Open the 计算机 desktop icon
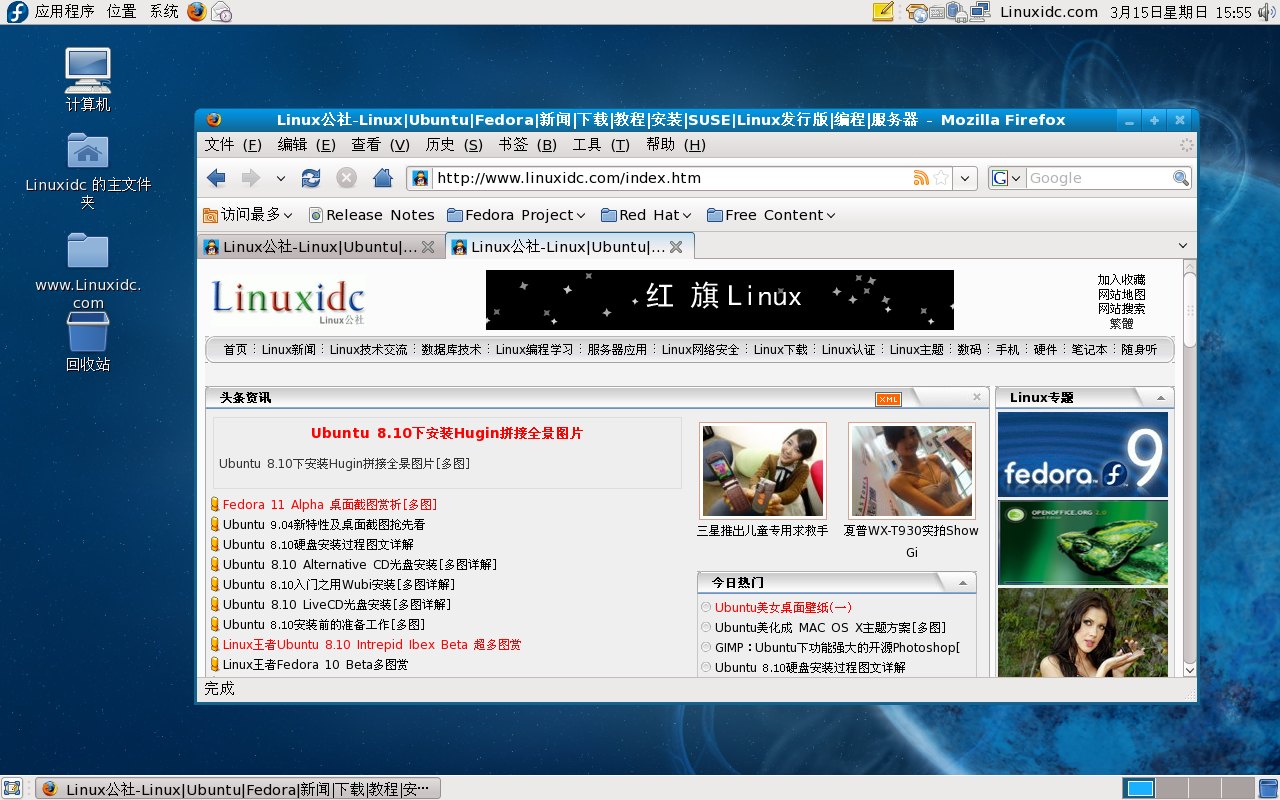Viewport: 1280px width, 800px height. (x=87, y=68)
